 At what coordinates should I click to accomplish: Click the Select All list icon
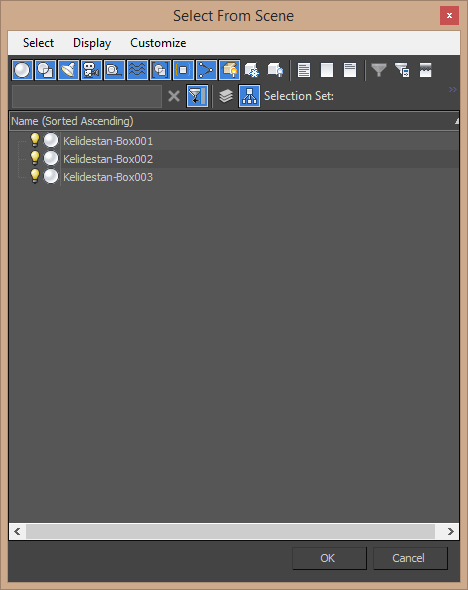304,70
